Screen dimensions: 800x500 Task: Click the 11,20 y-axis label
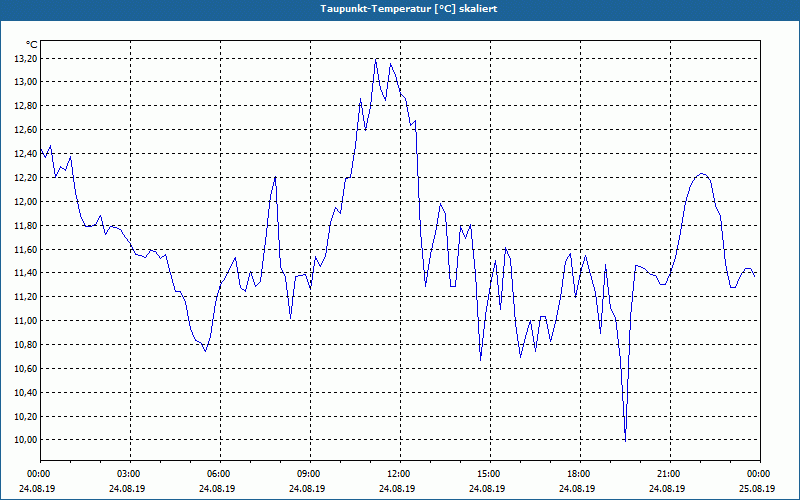click(26, 296)
